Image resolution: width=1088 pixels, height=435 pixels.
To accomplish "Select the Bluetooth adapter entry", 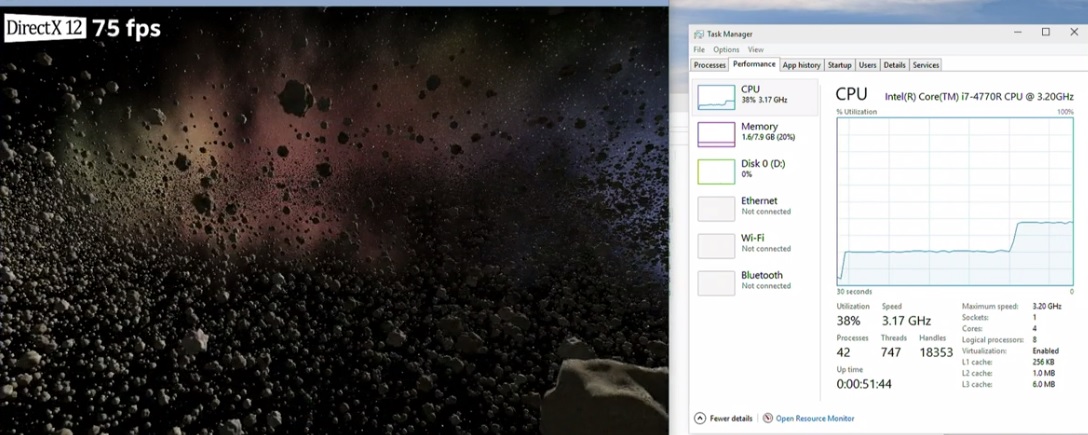I will point(759,280).
